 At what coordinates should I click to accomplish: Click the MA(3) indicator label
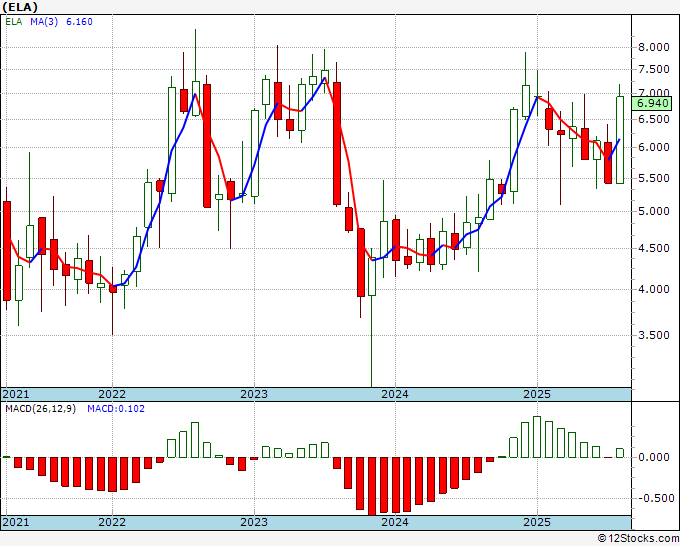coord(44,22)
